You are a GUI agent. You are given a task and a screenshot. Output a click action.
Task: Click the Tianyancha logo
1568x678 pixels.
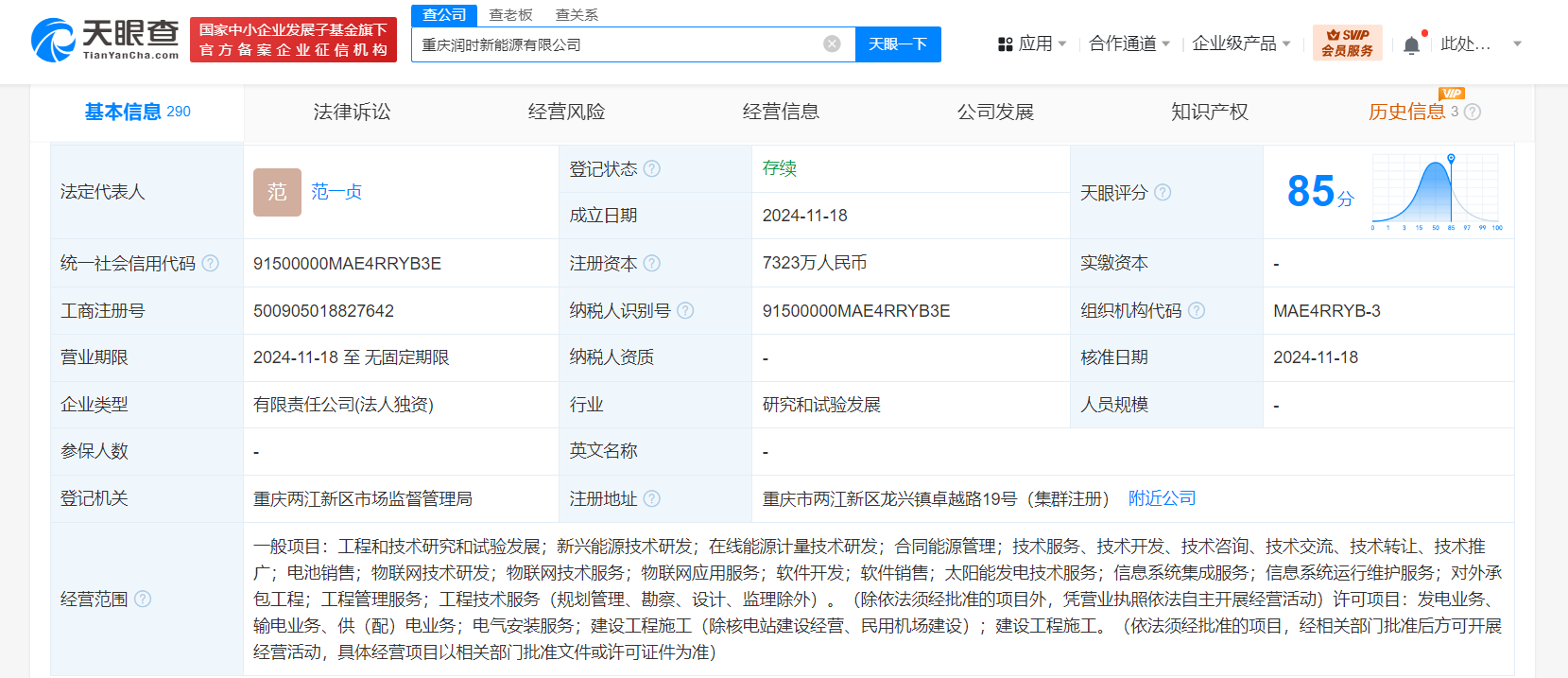(x=105, y=40)
